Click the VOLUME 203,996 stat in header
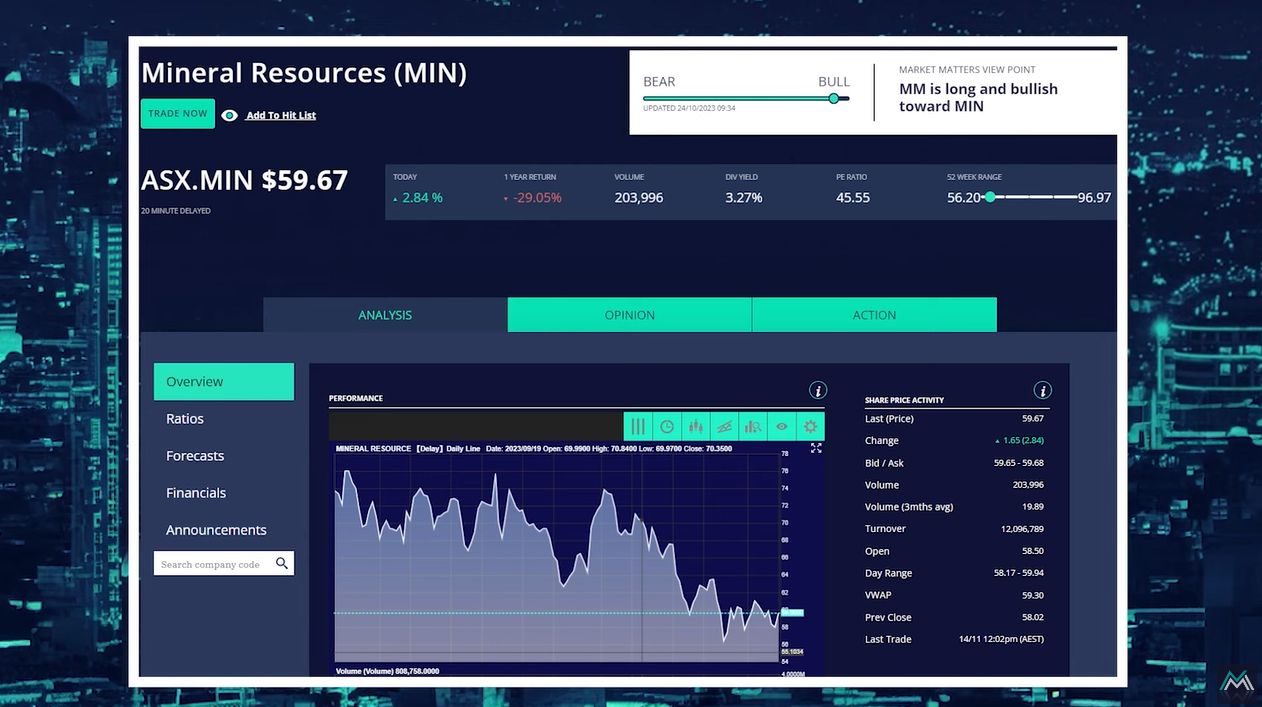The height and width of the screenshot is (707, 1262). (x=639, y=198)
